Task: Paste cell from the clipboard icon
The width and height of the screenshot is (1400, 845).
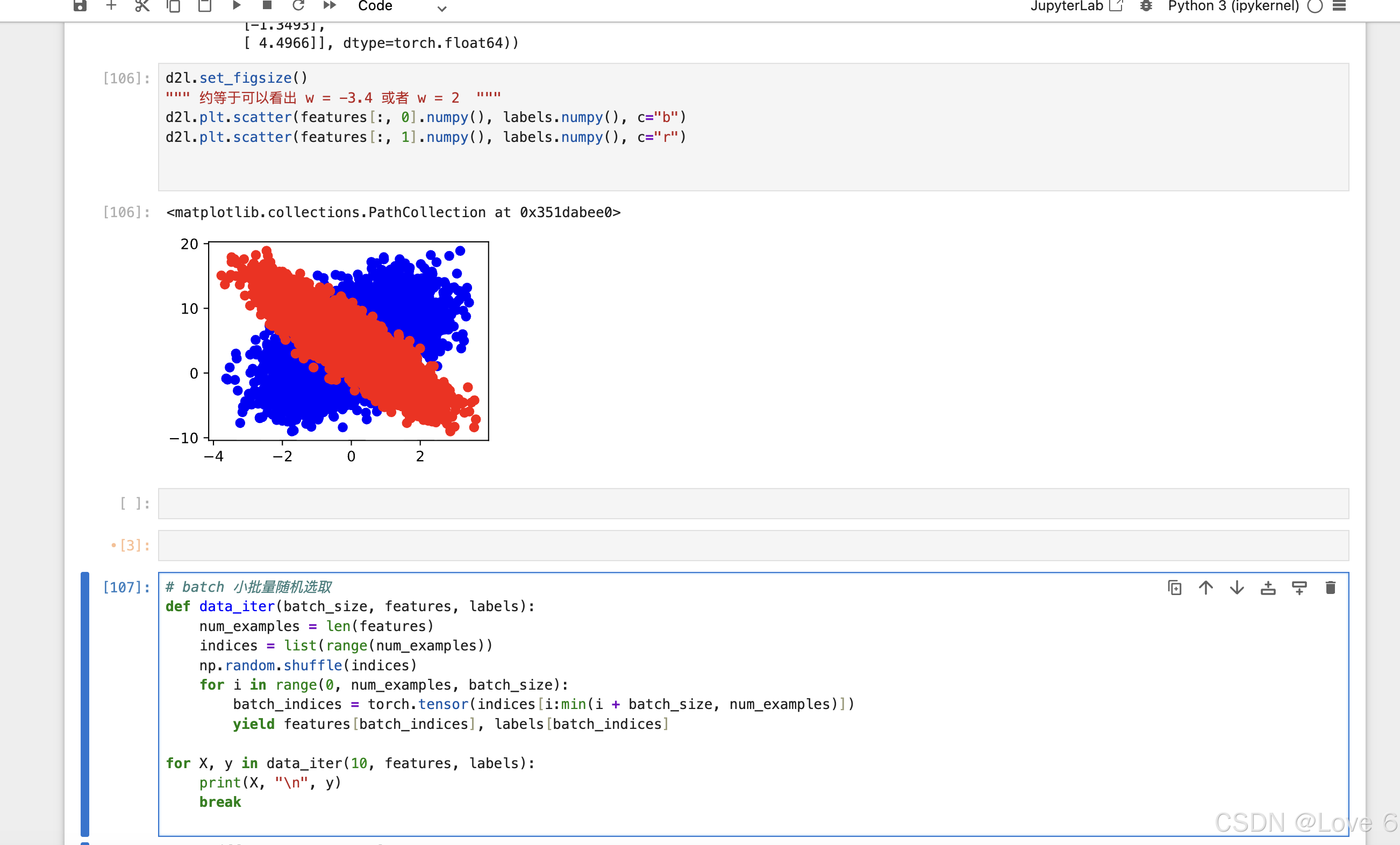Action: click(x=204, y=6)
